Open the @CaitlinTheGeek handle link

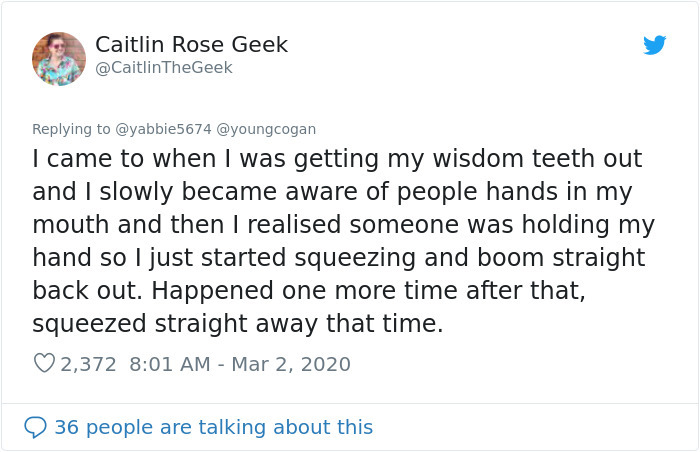coord(163,67)
